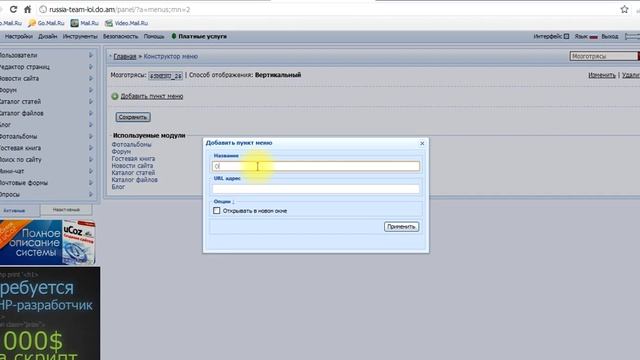The width and height of the screenshot is (640, 360).
Task: Open Почтовые формы sidebar item
Action: coord(24,183)
